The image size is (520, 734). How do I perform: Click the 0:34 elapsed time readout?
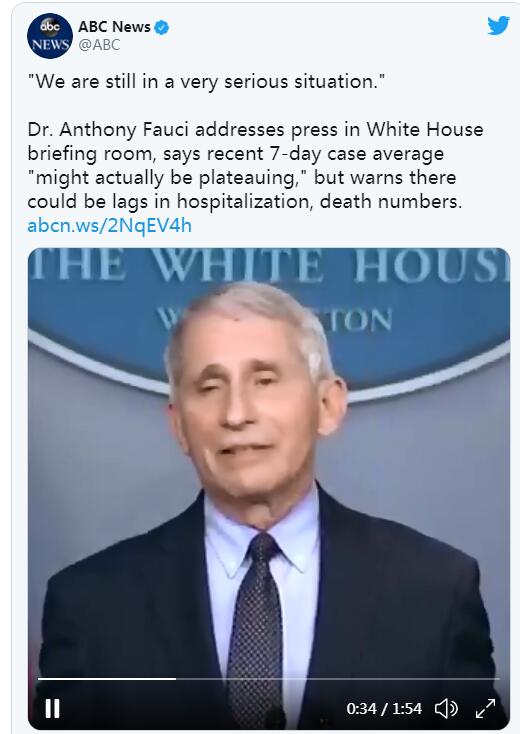(x=361, y=709)
